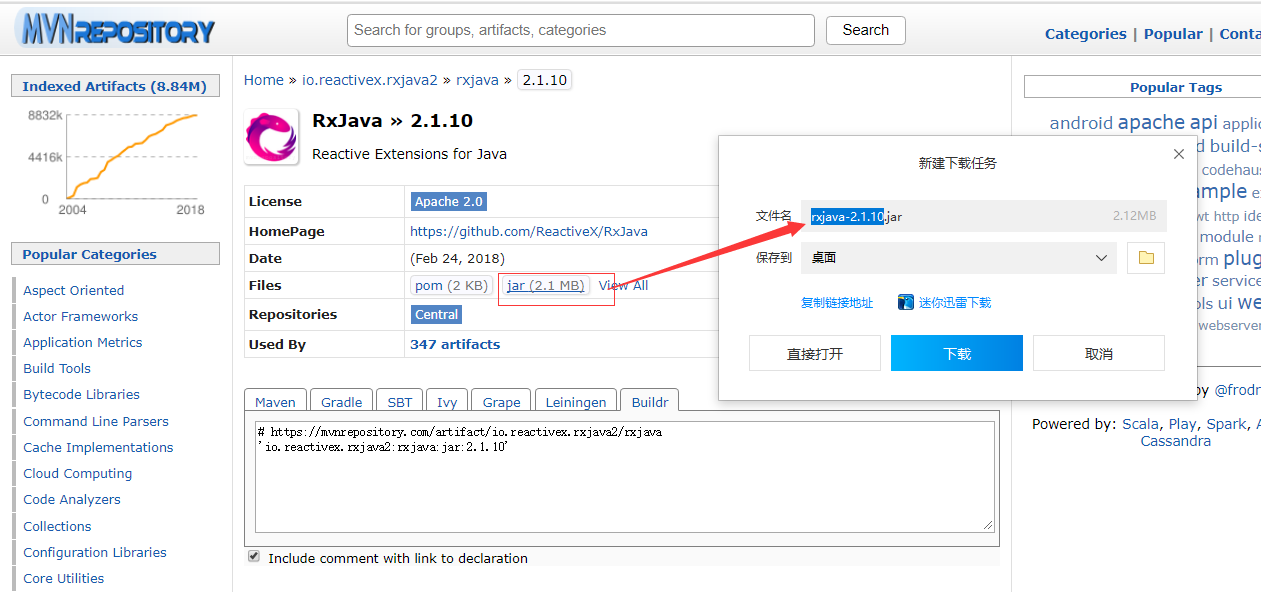Click inside the Buildr snippet text area
The image size is (1261, 592).
624,476
